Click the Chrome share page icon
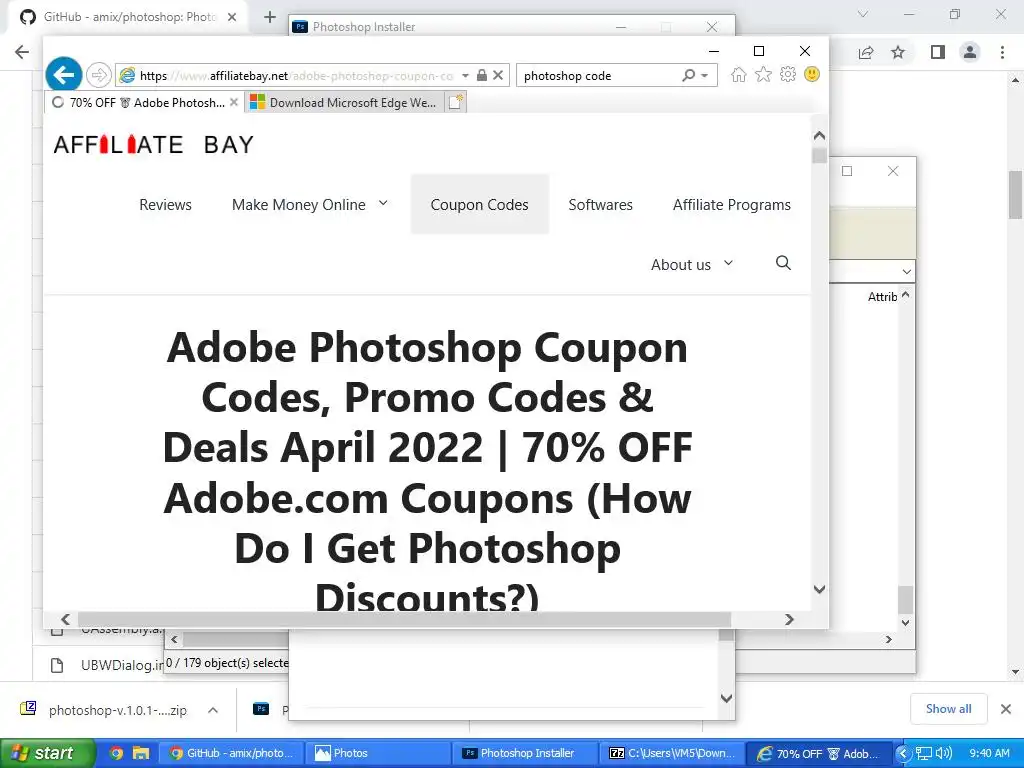This screenshot has width=1024, height=768. pyautogui.click(x=866, y=52)
